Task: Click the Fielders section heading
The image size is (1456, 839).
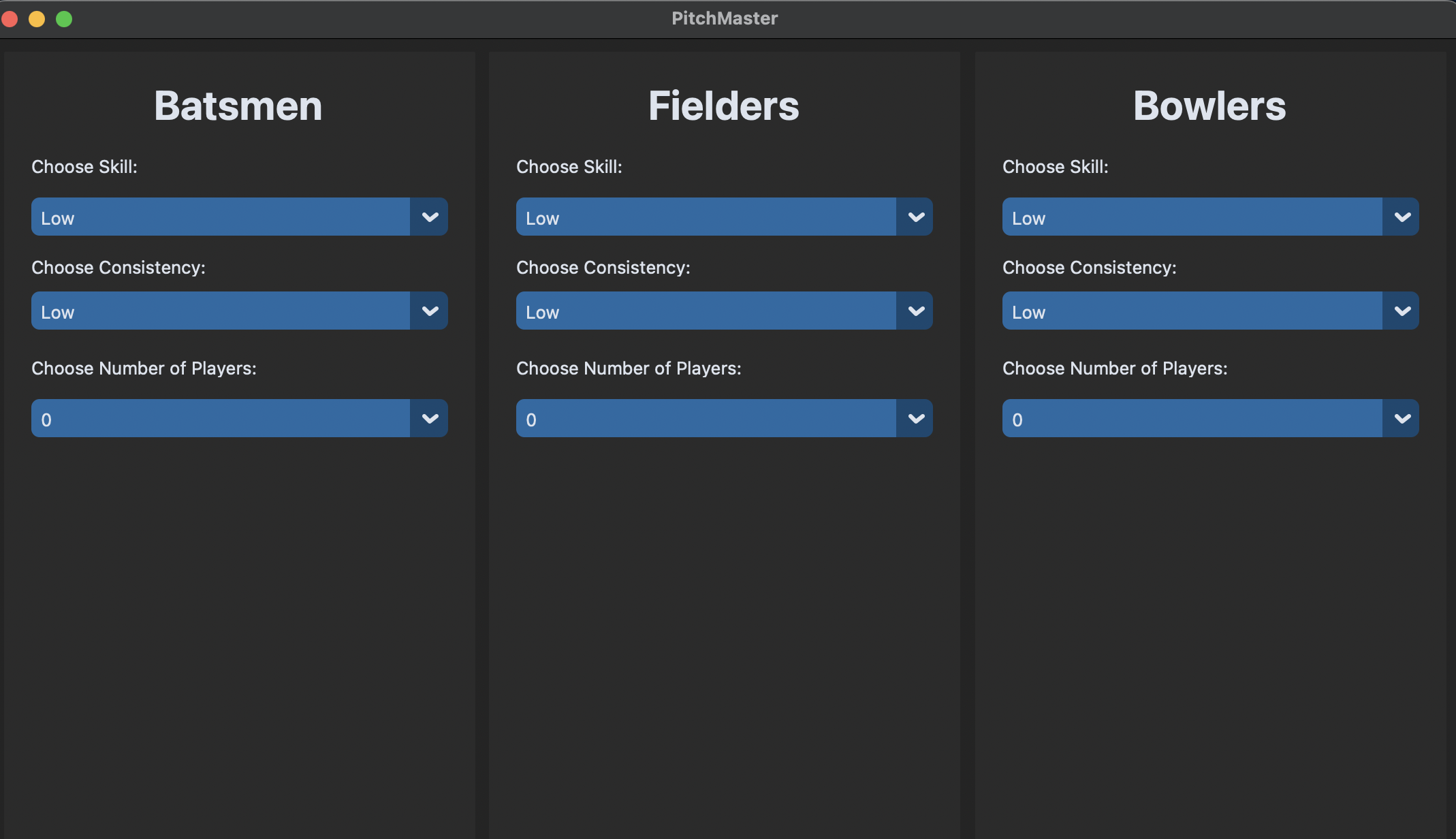Action: click(x=724, y=106)
